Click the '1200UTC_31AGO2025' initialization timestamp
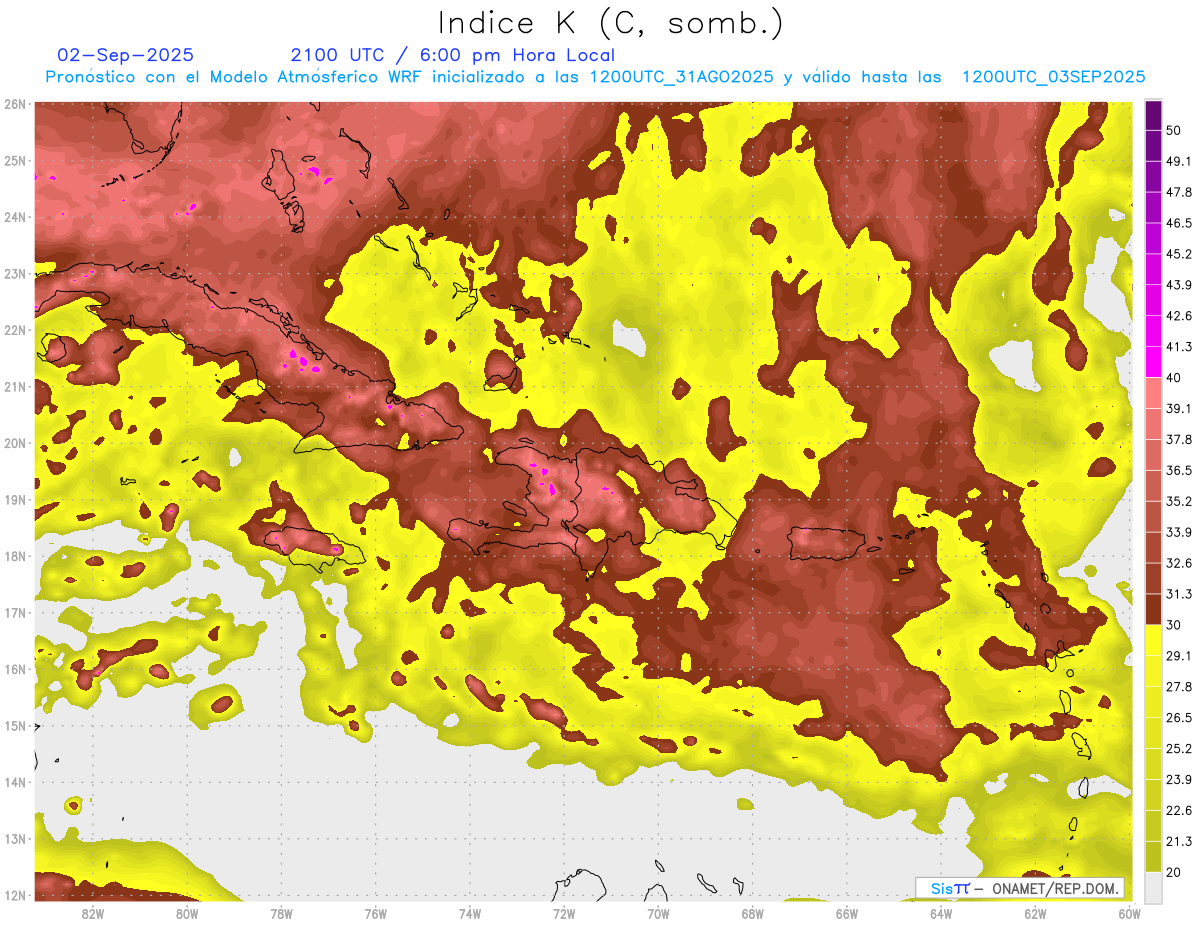This screenshot has width=1200, height=927. coord(682,77)
